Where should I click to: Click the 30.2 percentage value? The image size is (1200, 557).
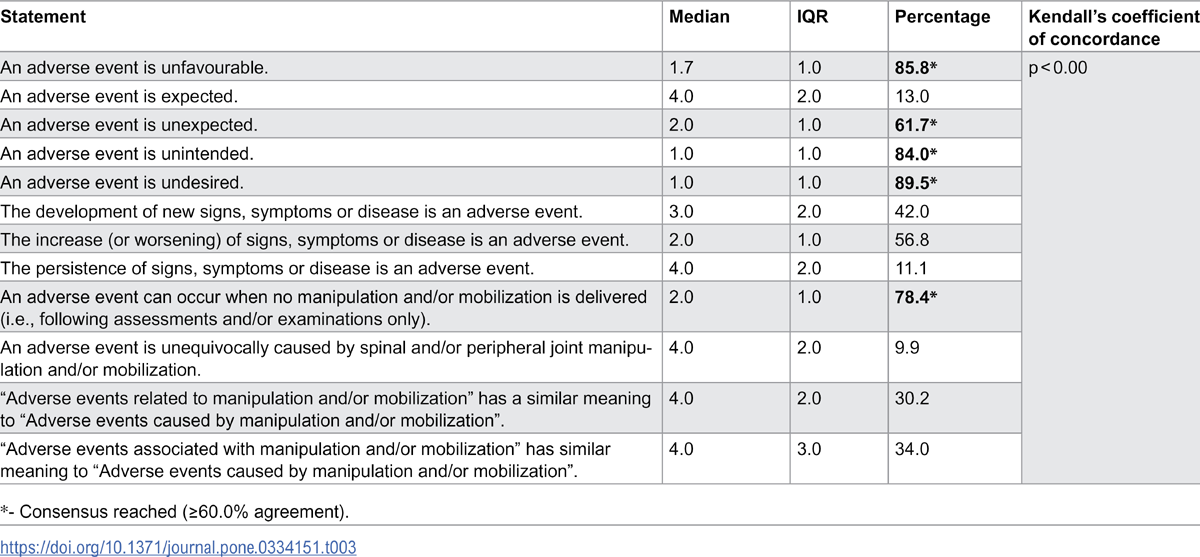[911, 398]
